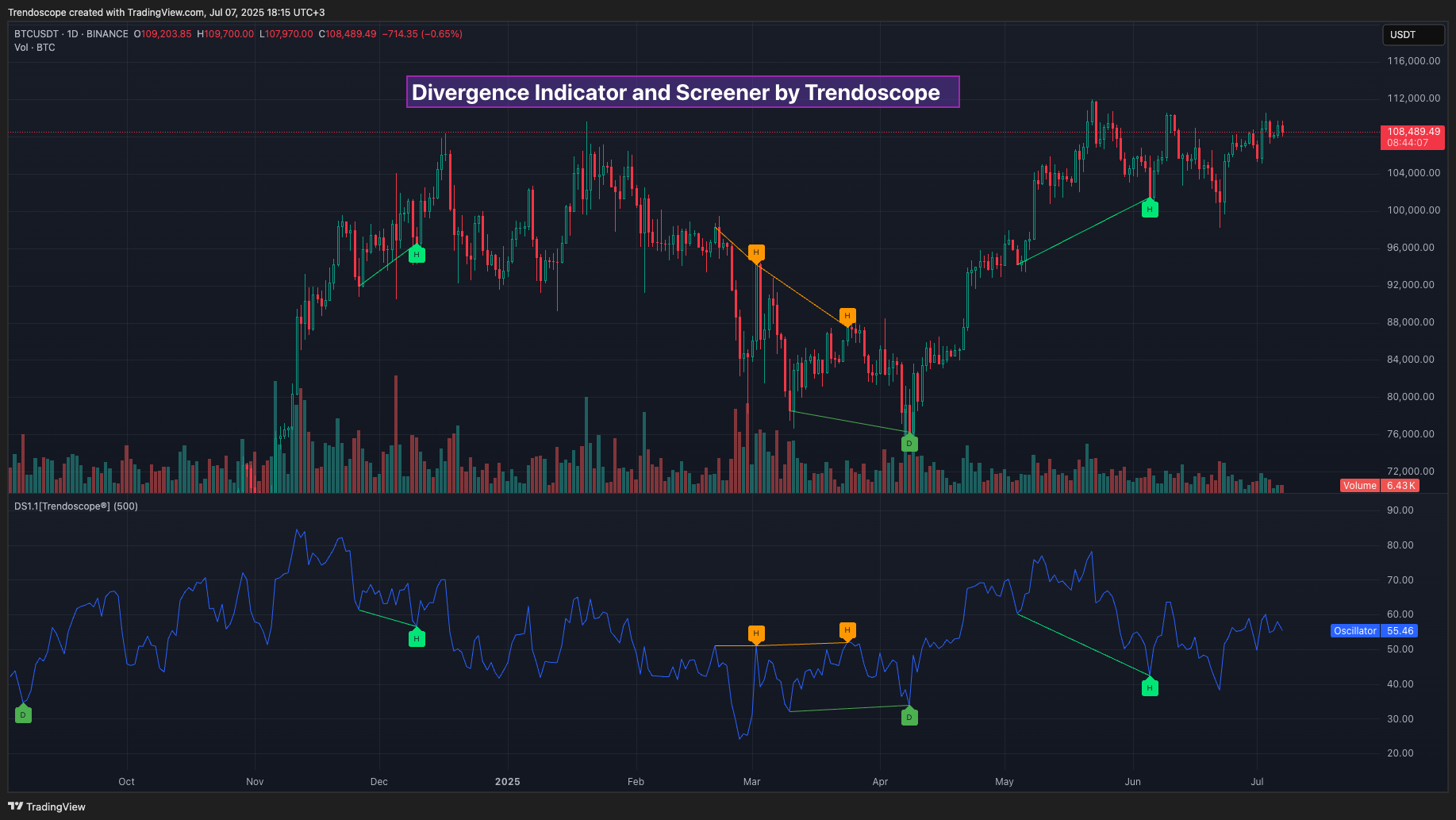
Task: Click the orange H label on early March candles
Action: [756, 253]
